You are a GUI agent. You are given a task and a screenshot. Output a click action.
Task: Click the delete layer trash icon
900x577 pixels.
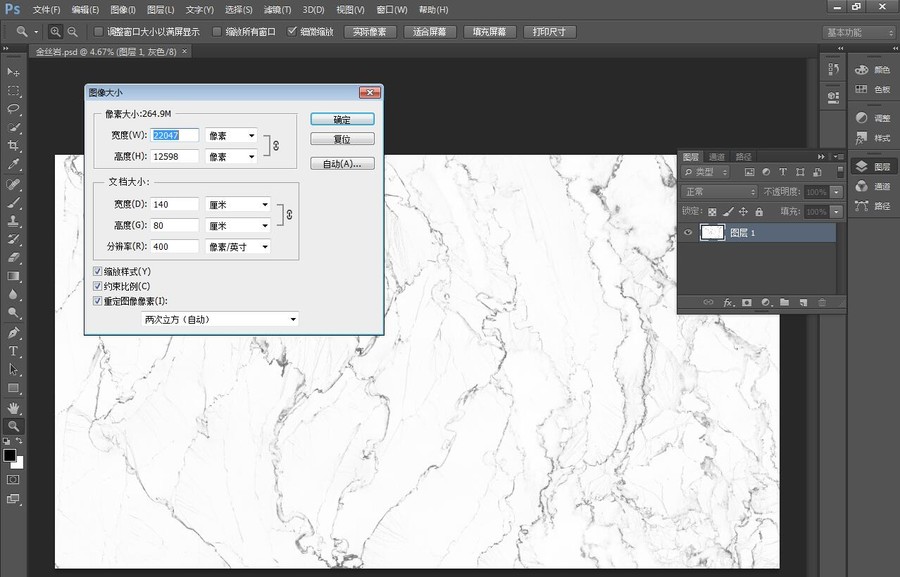822,302
